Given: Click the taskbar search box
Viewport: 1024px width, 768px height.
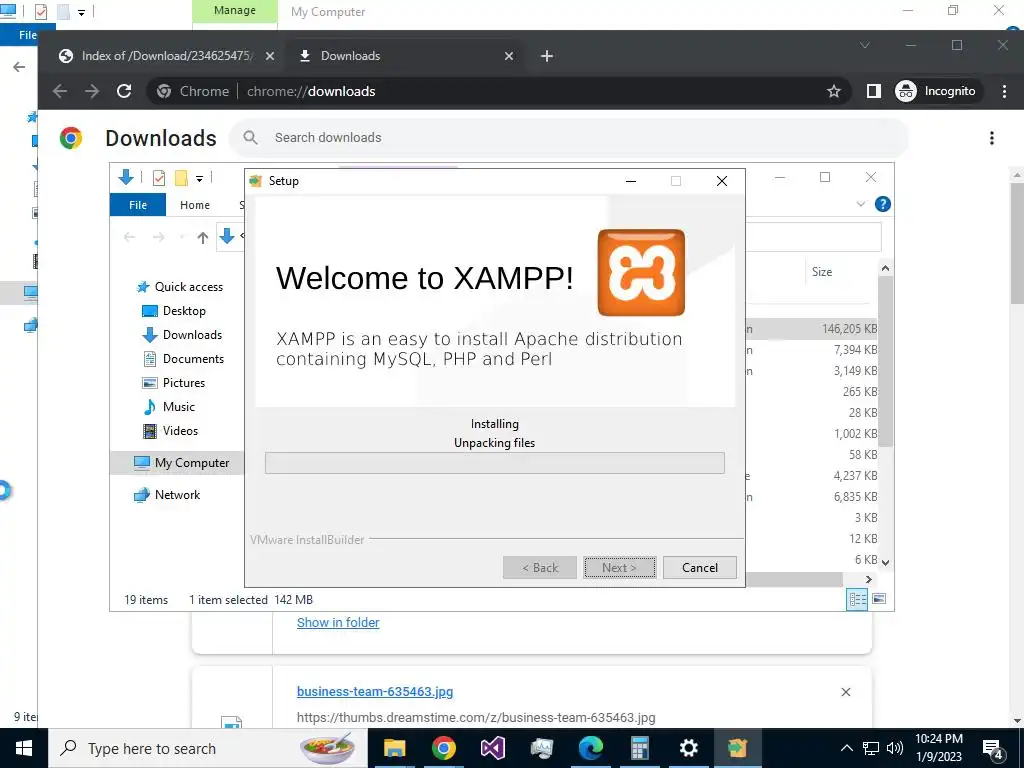Looking at the screenshot, I should pos(208,748).
